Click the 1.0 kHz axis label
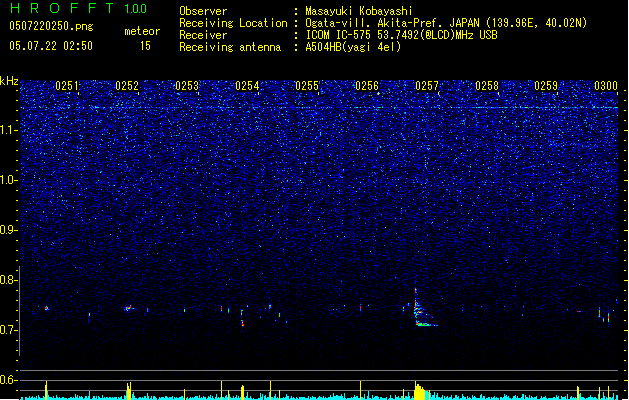The image size is (629, 400). (x=9, y=180)
